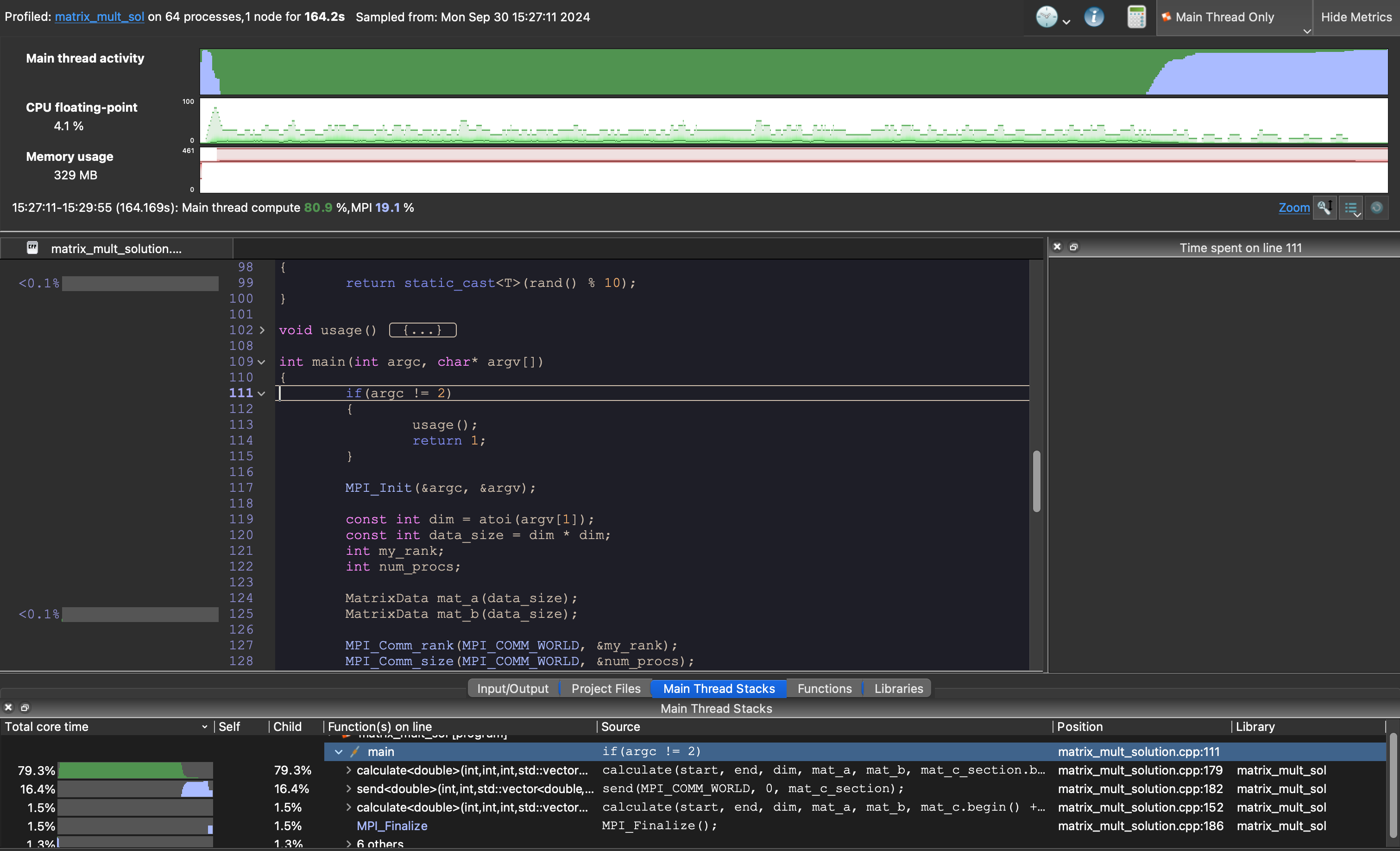Expand the send<double> stack row
This screenshot has width=1400, height=851.
pyautogui.click(x=348, y=789)
